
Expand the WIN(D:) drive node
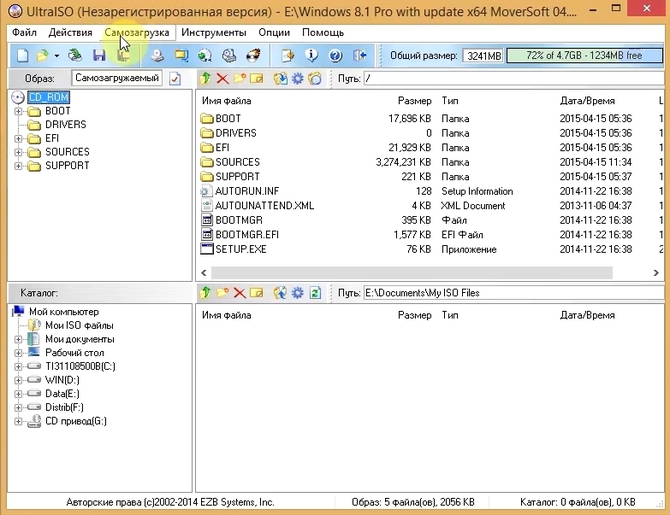coord(18,380)
